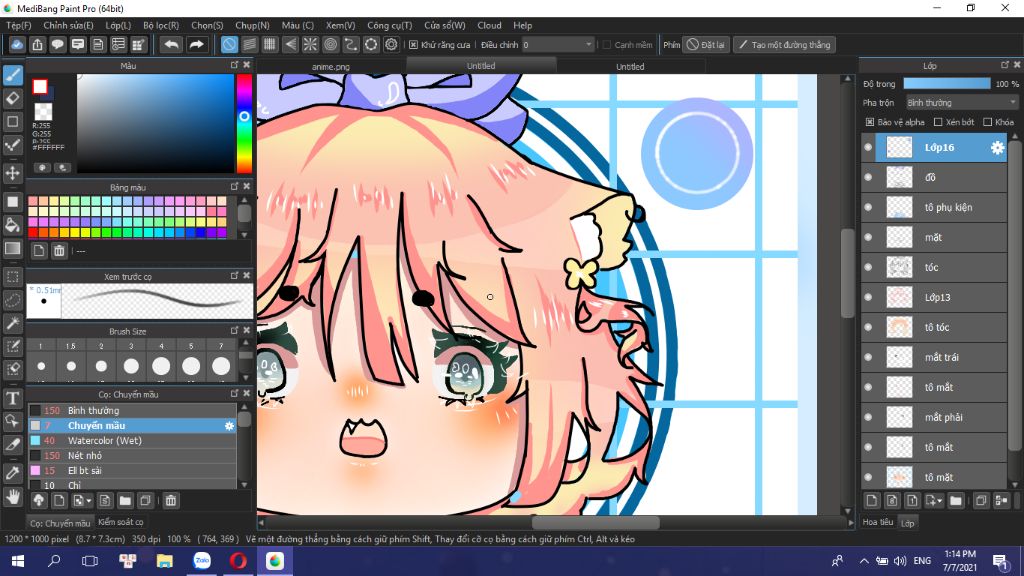
Task: Select the Lasso tool
Action: pos(12,300)
